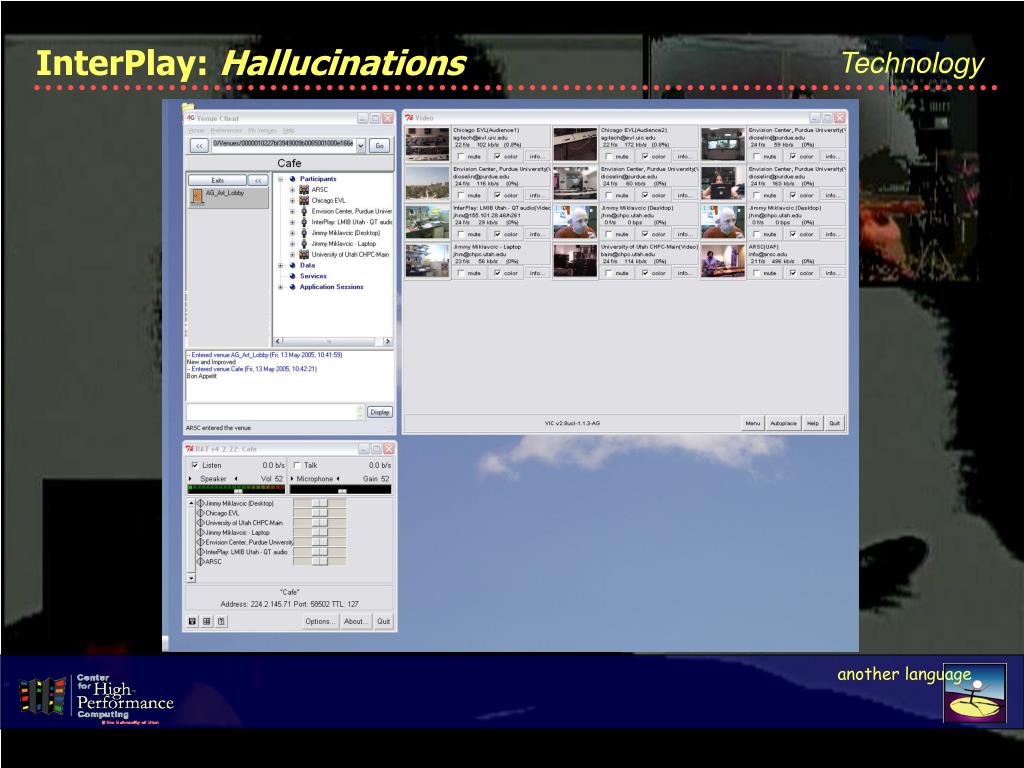Click the AG logo icon in Venue Client title bar
Screen dimensions: 1024x768
[x=190, y=118]
